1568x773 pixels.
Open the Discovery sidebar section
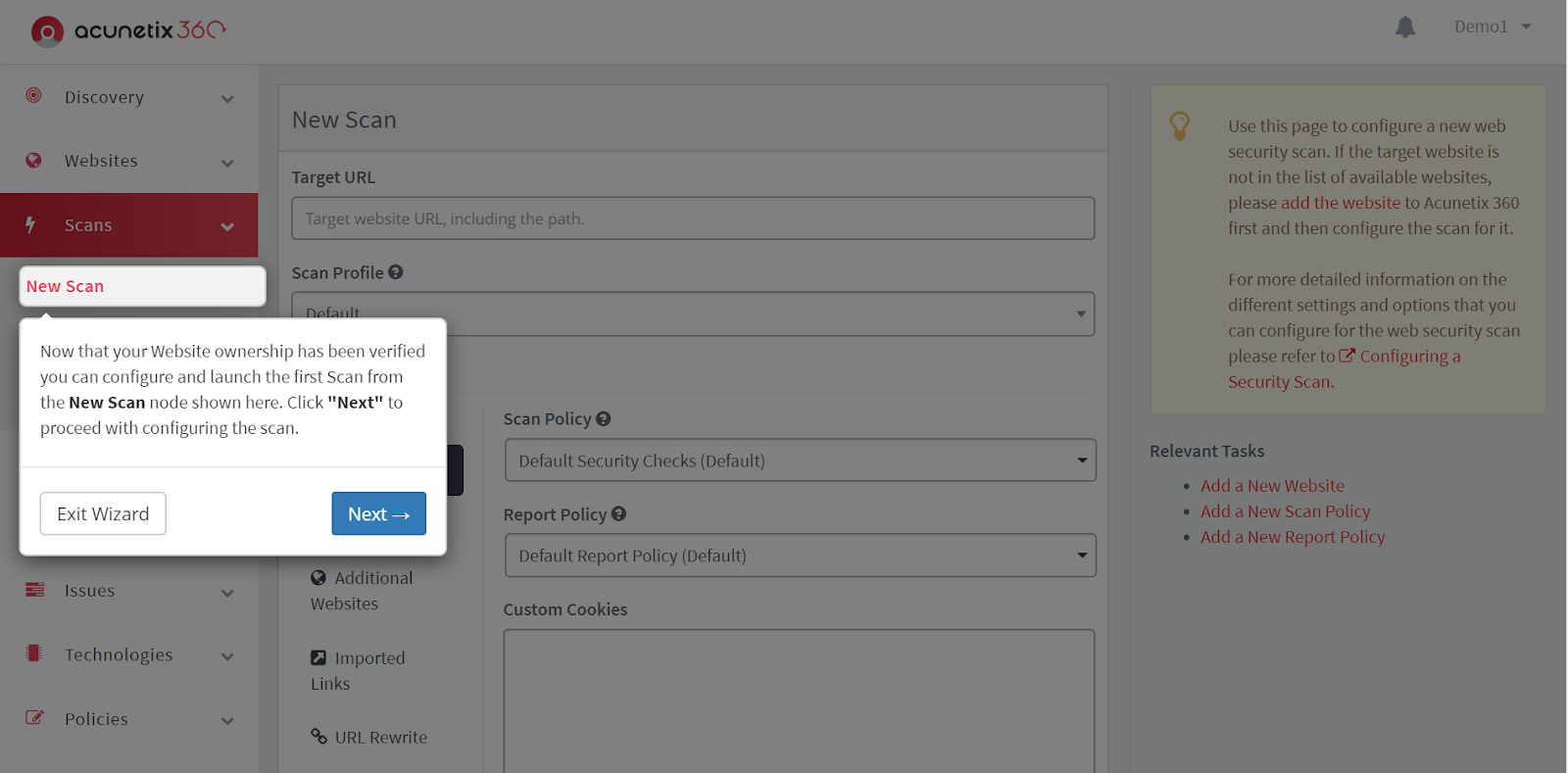click(129, 97)
